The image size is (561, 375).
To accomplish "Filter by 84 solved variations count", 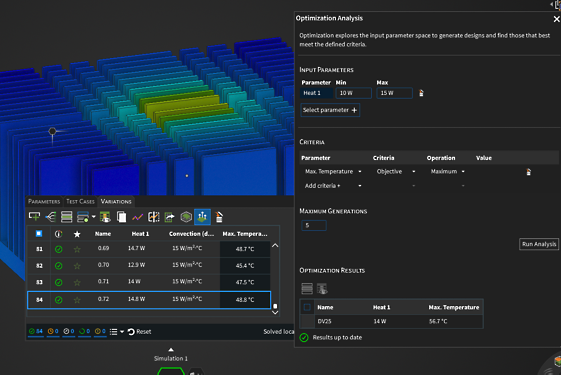I will [x=35, y=331].
